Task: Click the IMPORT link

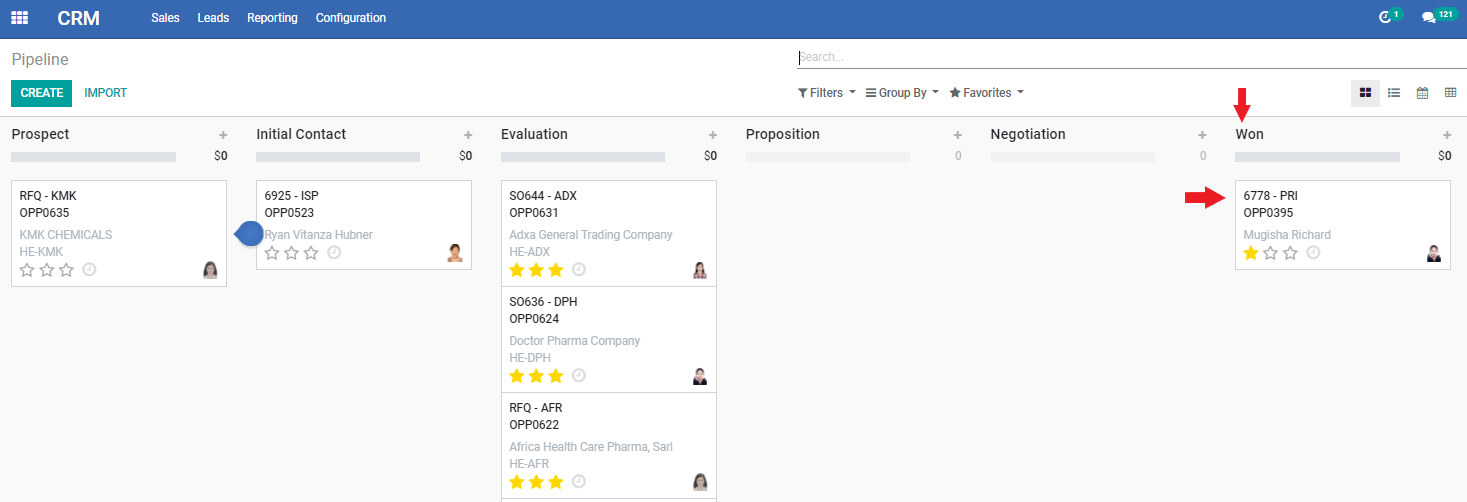Action: 106,93
